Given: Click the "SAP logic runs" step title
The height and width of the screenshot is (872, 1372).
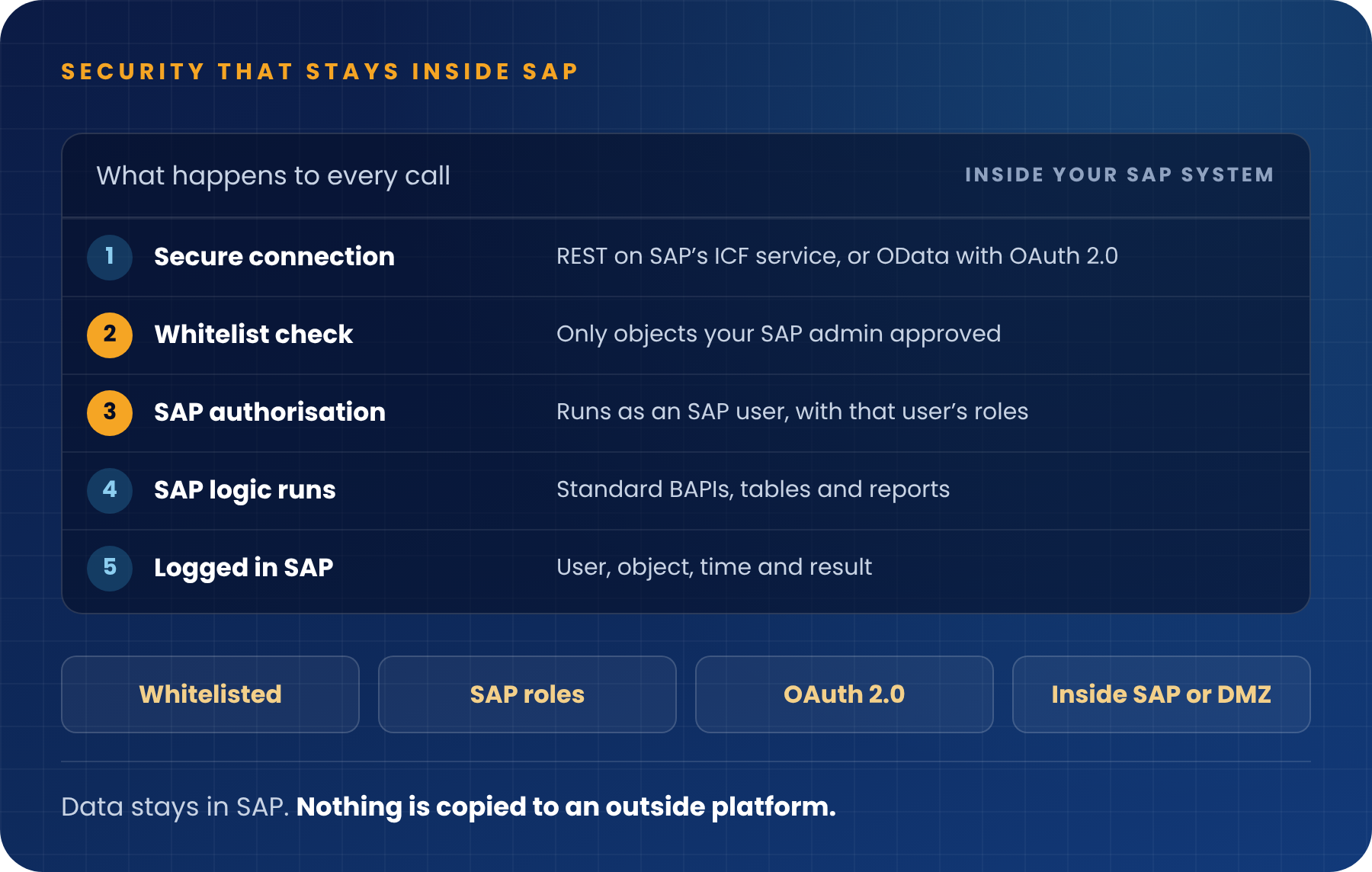Looking at the screenshot, I should [x=245, y=490].
